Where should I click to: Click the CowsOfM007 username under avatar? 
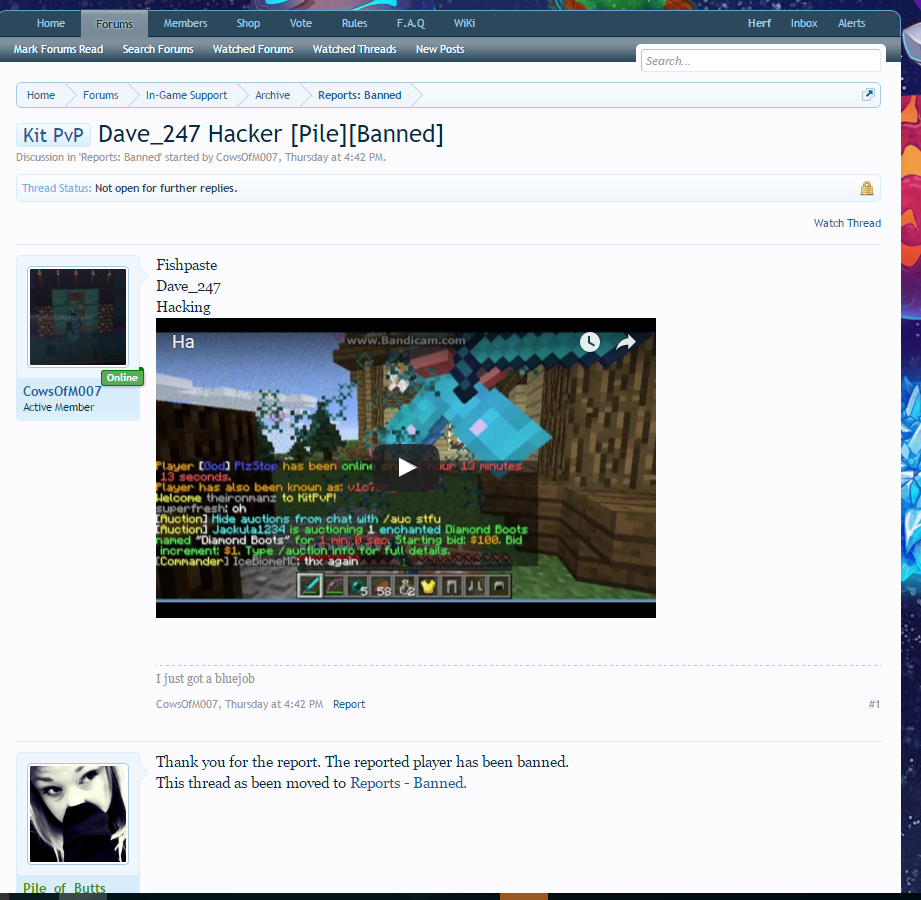tap(62, 391)
